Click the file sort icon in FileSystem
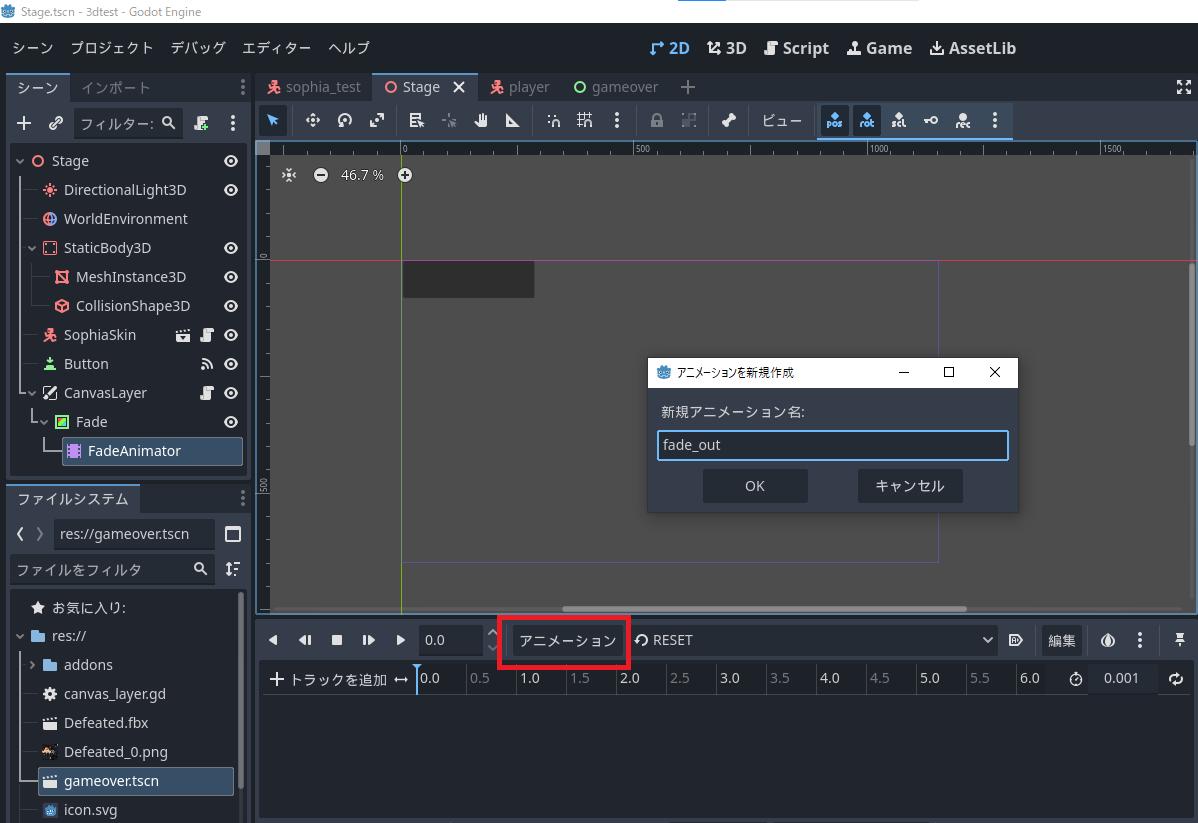This screenshot has width=1198, height=823. point(233,569)
